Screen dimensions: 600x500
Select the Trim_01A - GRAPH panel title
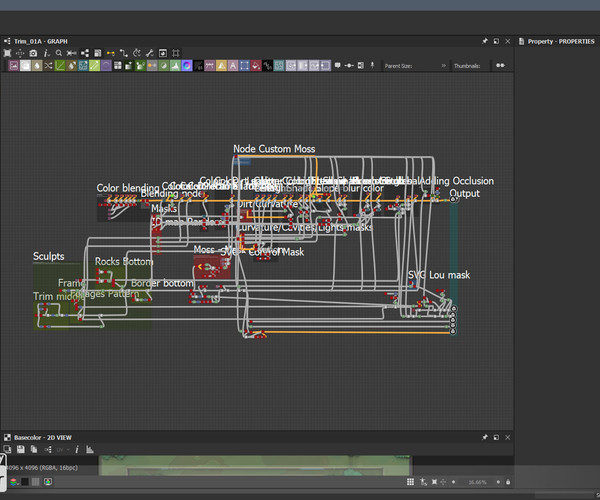[41, 41]
